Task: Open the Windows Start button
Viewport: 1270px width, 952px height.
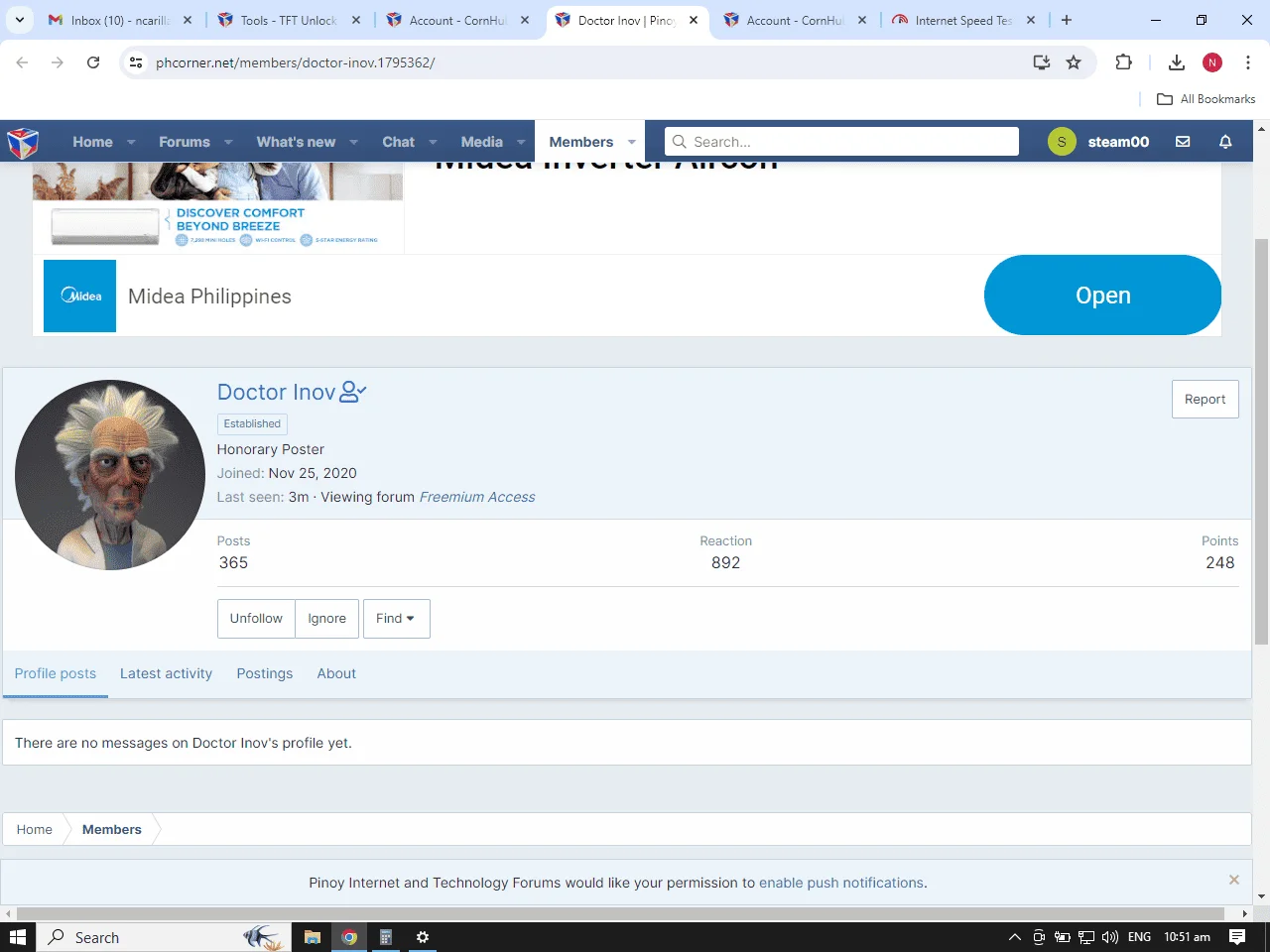Action: tap(18, 937)
